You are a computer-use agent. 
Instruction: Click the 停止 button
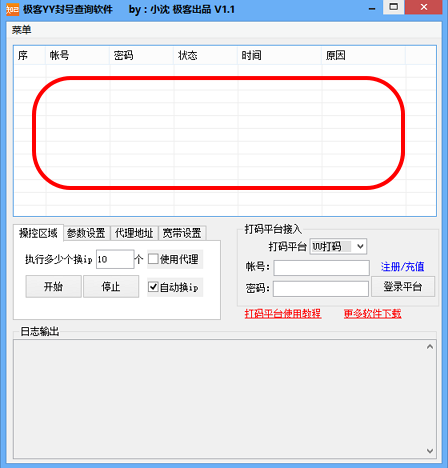(x=111, y=286)
